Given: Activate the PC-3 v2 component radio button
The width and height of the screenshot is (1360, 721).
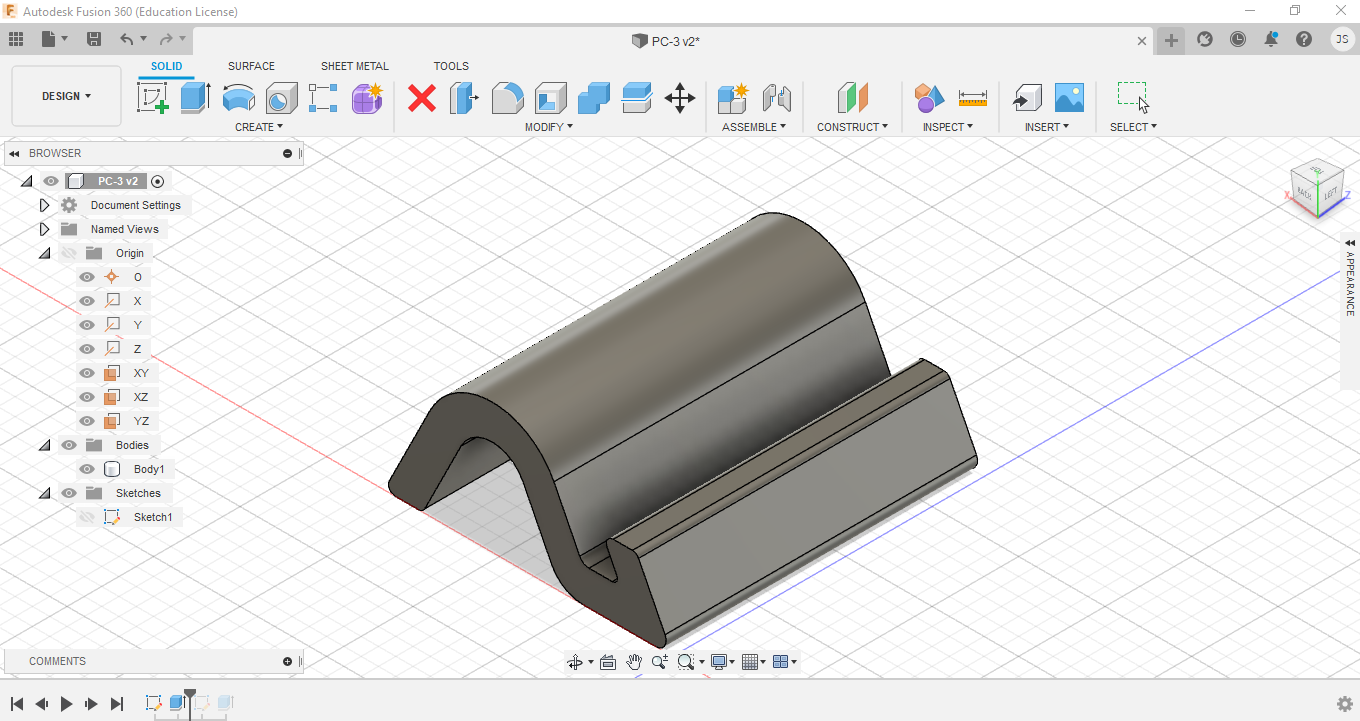Looking at the screenshot, I should (x=157, y=181).
